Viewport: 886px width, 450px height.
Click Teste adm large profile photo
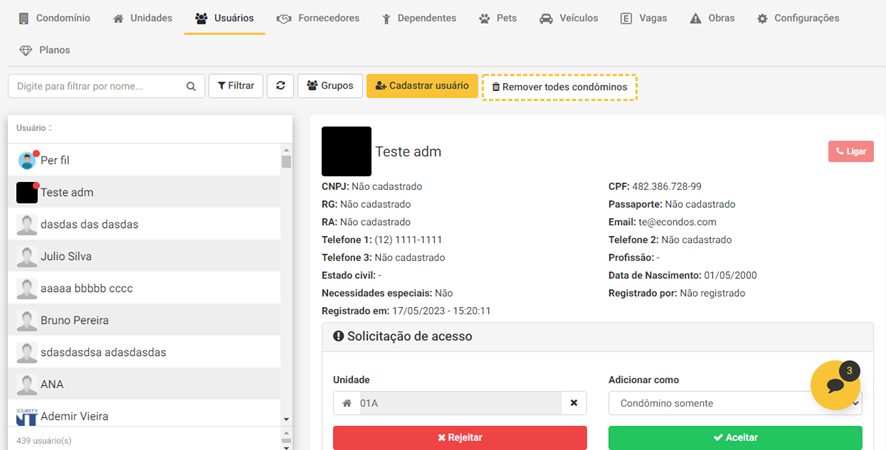point(346,152)
